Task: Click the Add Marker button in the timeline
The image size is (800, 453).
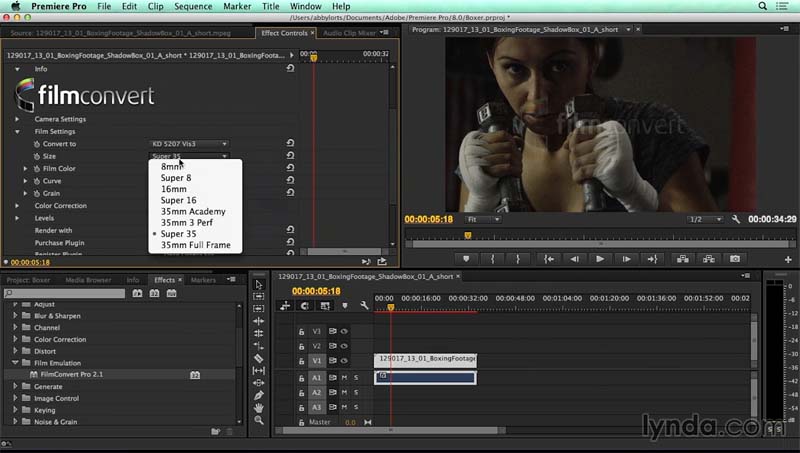Action: click(344, 305)
